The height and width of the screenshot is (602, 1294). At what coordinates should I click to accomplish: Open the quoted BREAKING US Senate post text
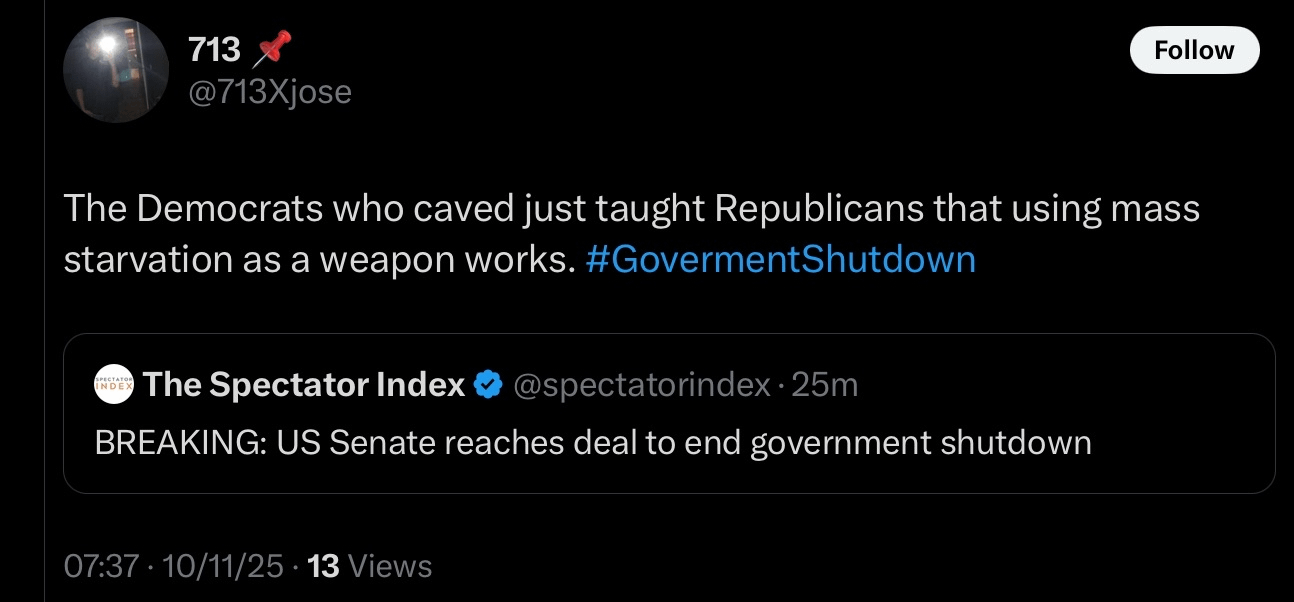click(592, 441)
